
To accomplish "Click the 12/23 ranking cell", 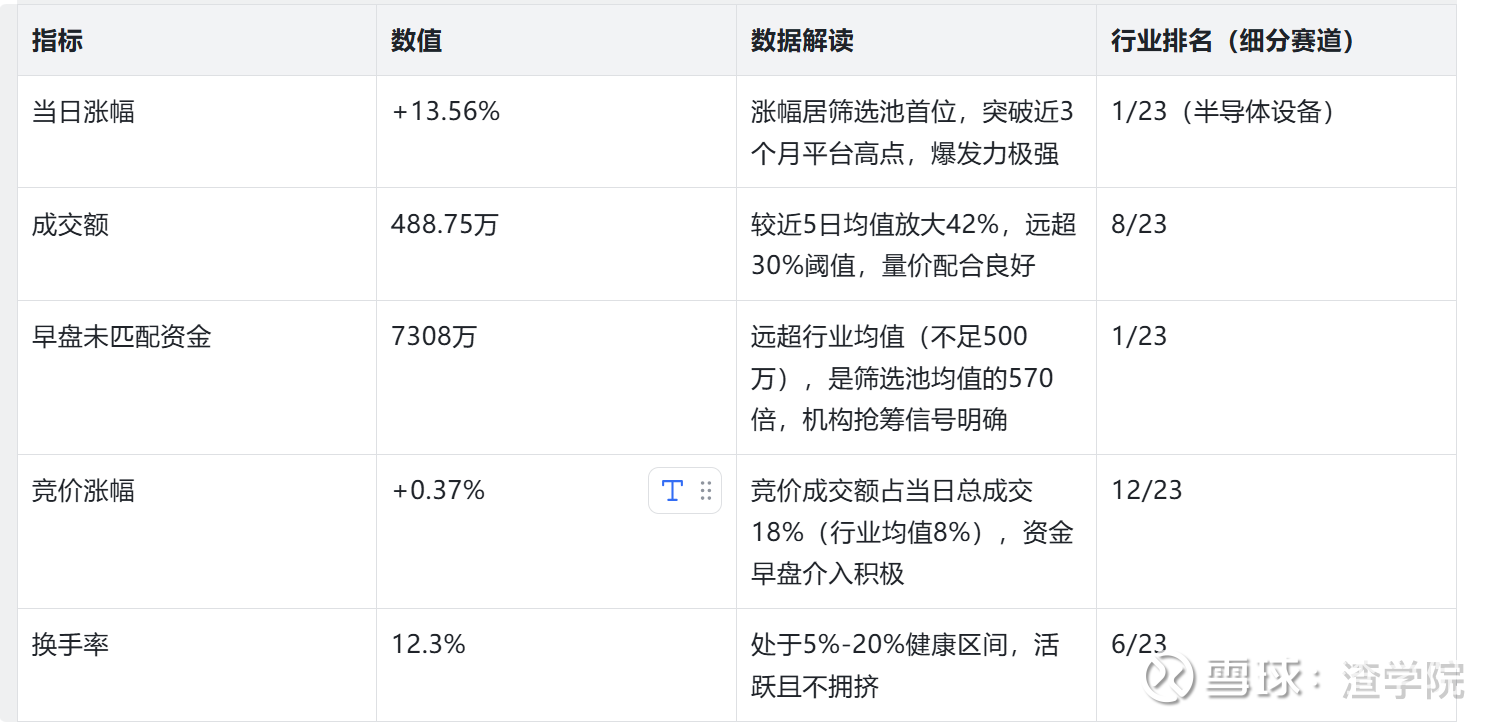I will point(1146,490).
